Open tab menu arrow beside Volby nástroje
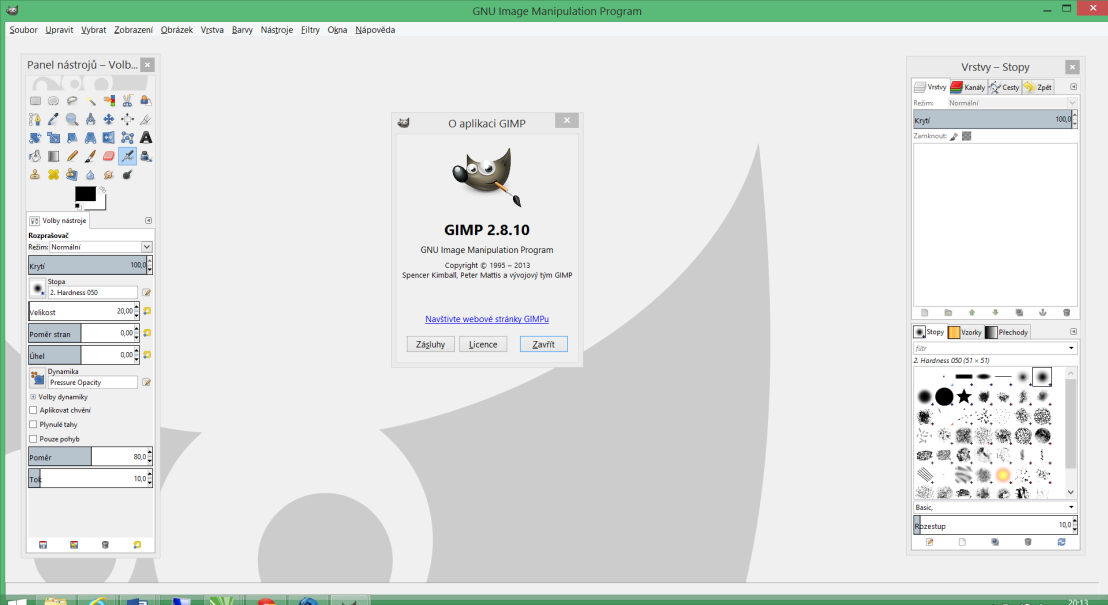The width and height of the screenshot is (1108, 605). [x=148, y=221]
